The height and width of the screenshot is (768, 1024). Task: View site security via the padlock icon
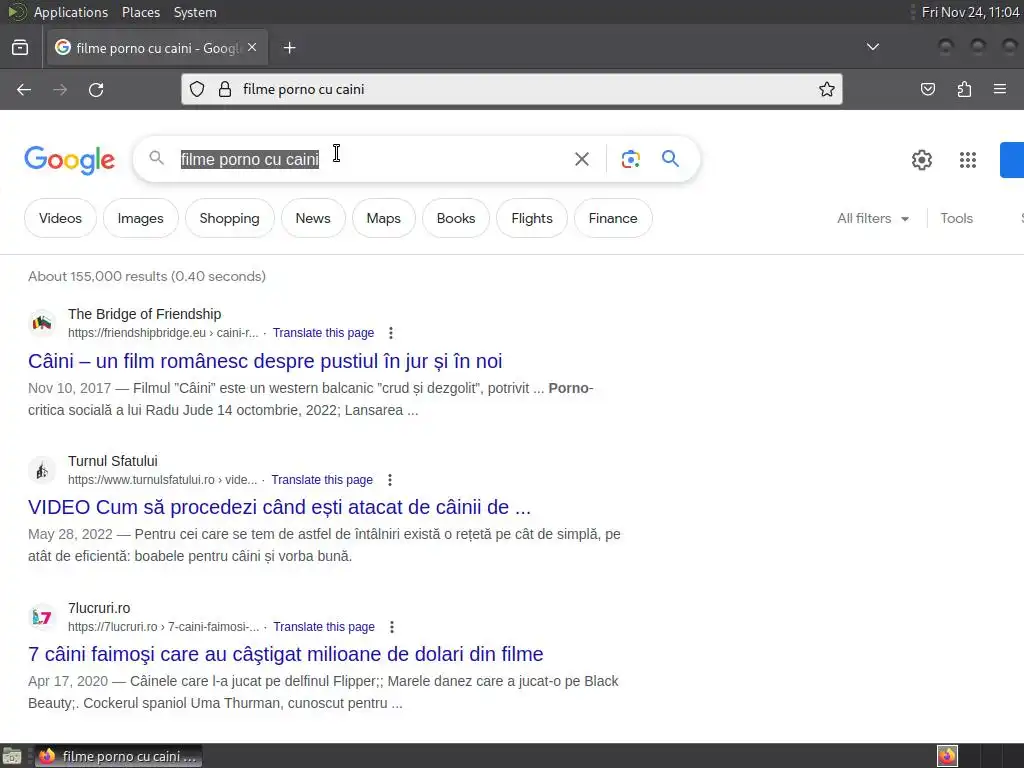225,89
